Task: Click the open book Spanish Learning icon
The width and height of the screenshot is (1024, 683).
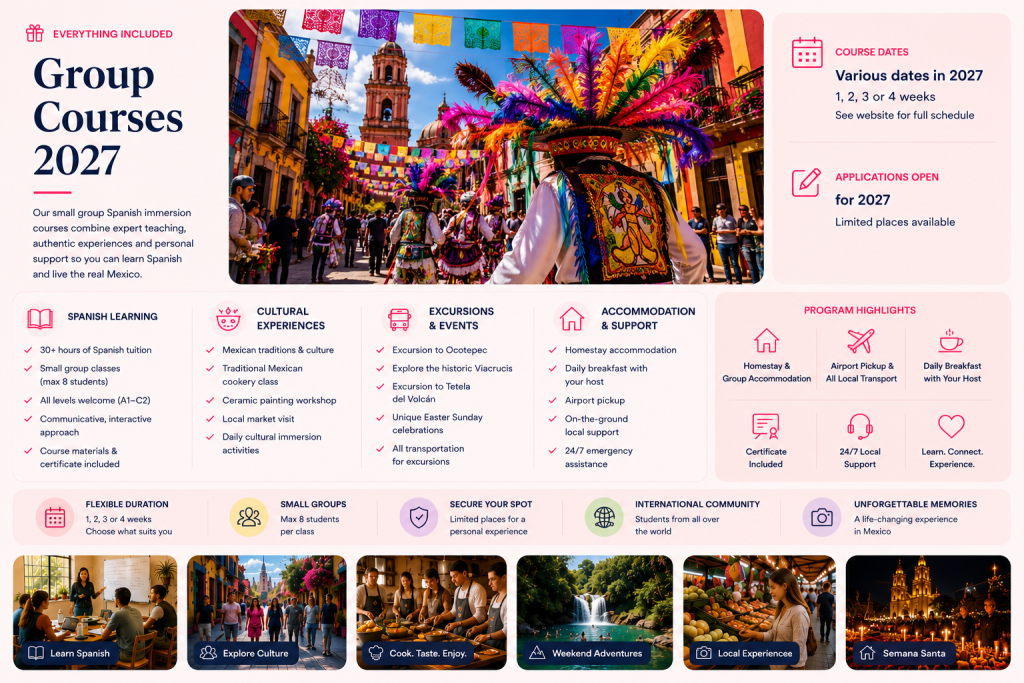Action: coord(40,319)
